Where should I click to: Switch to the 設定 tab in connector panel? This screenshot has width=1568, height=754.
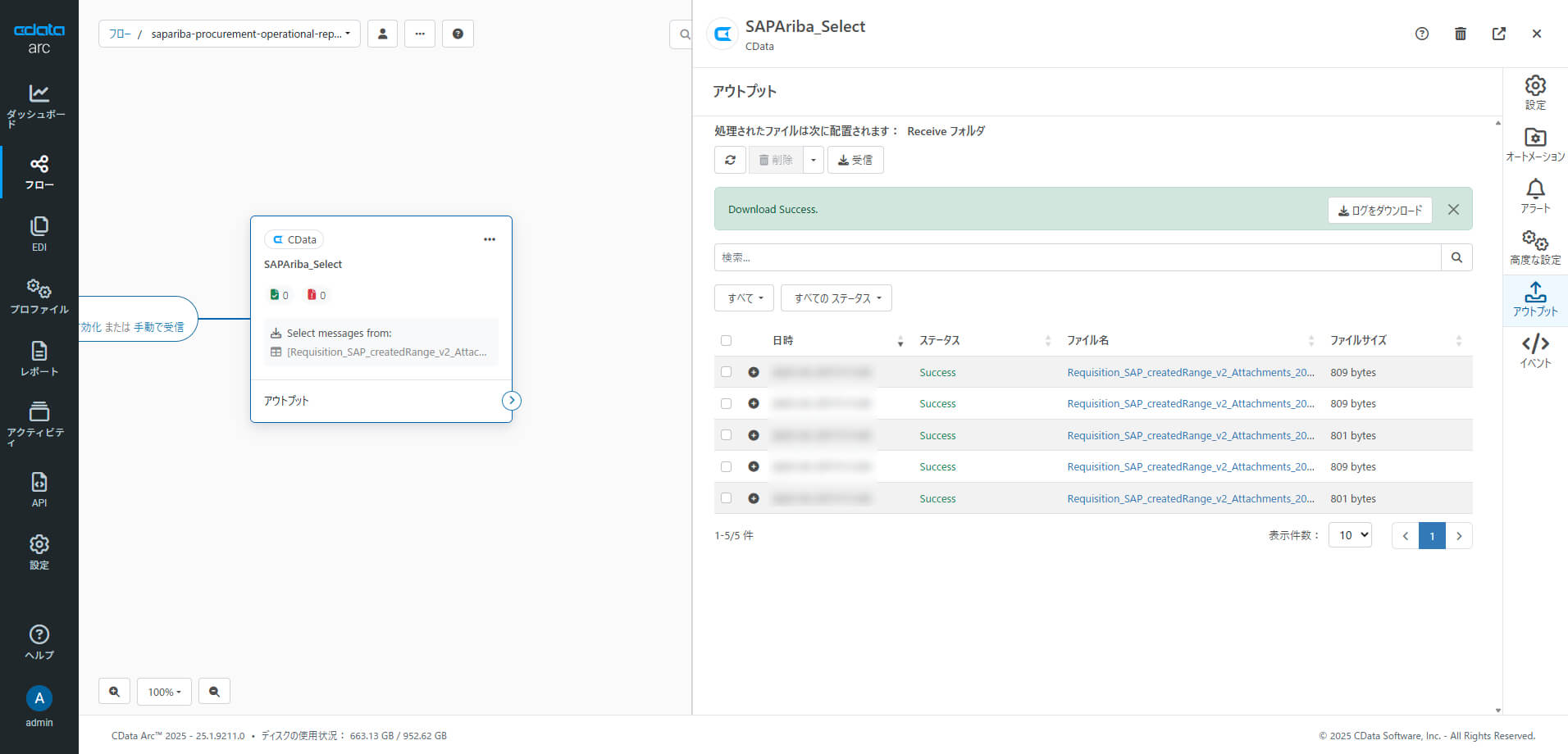click(x=1535, y=93)
